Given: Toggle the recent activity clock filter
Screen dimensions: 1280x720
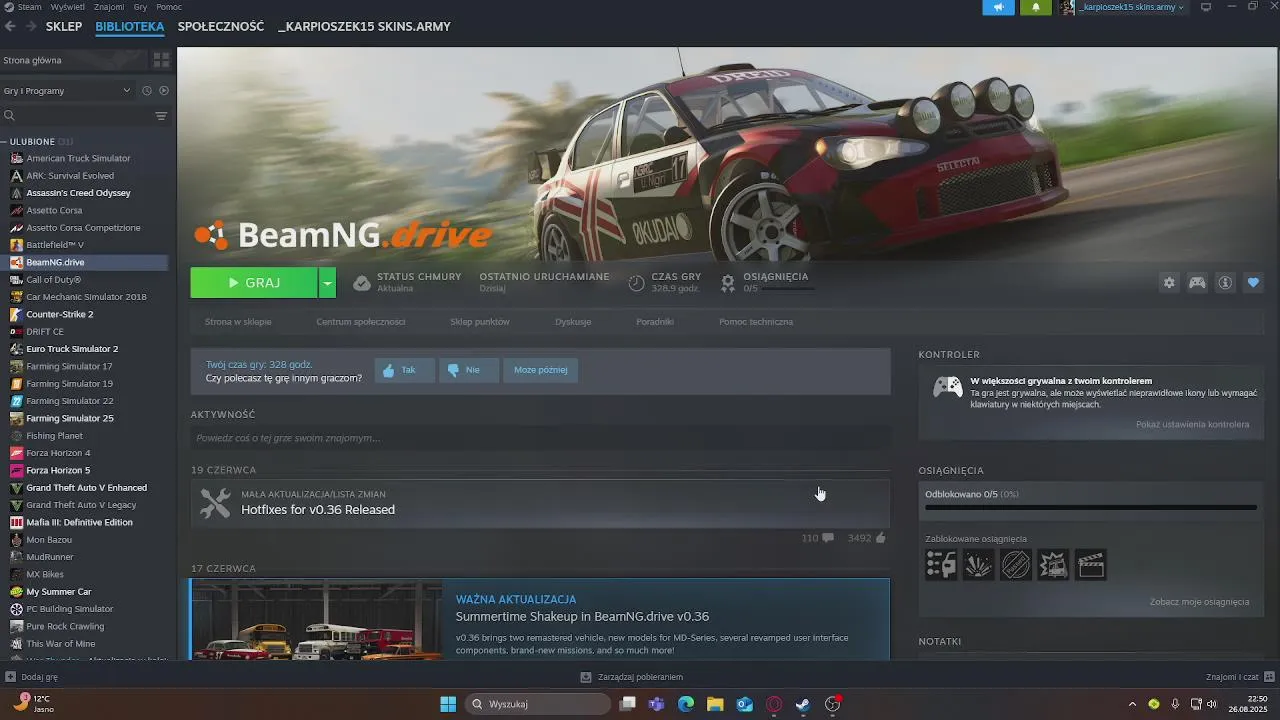Looking at the screenshot, I should [x=147, y=91].
